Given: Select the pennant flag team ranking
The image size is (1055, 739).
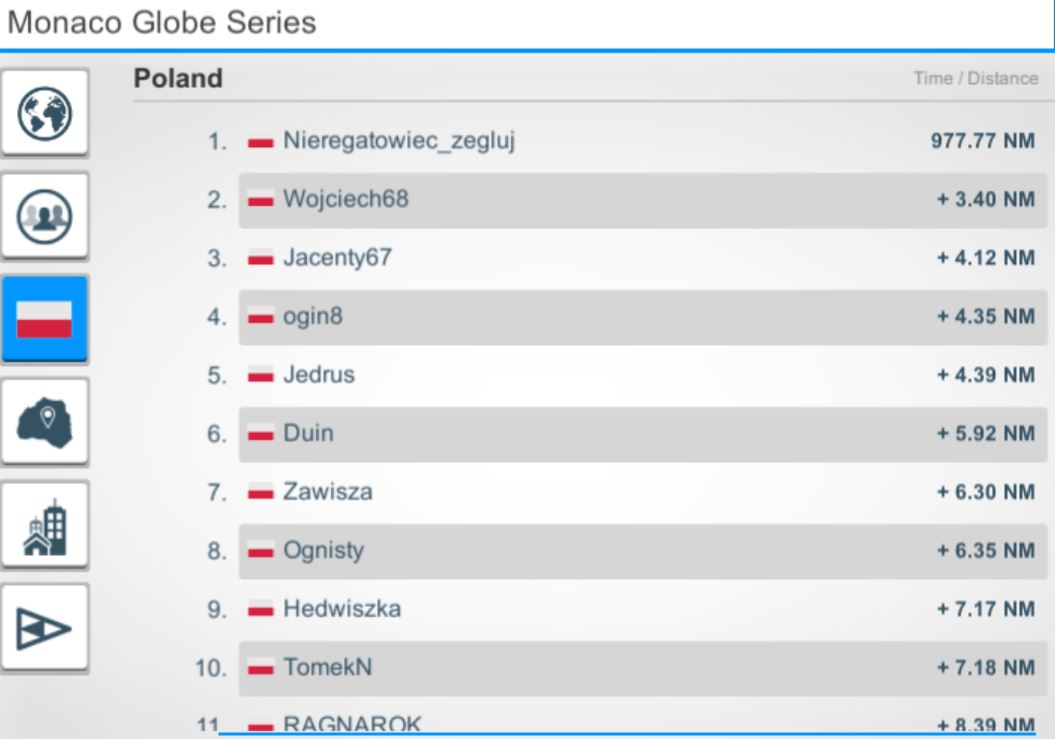Looking at the screenshot, I should tap(44, 628).
